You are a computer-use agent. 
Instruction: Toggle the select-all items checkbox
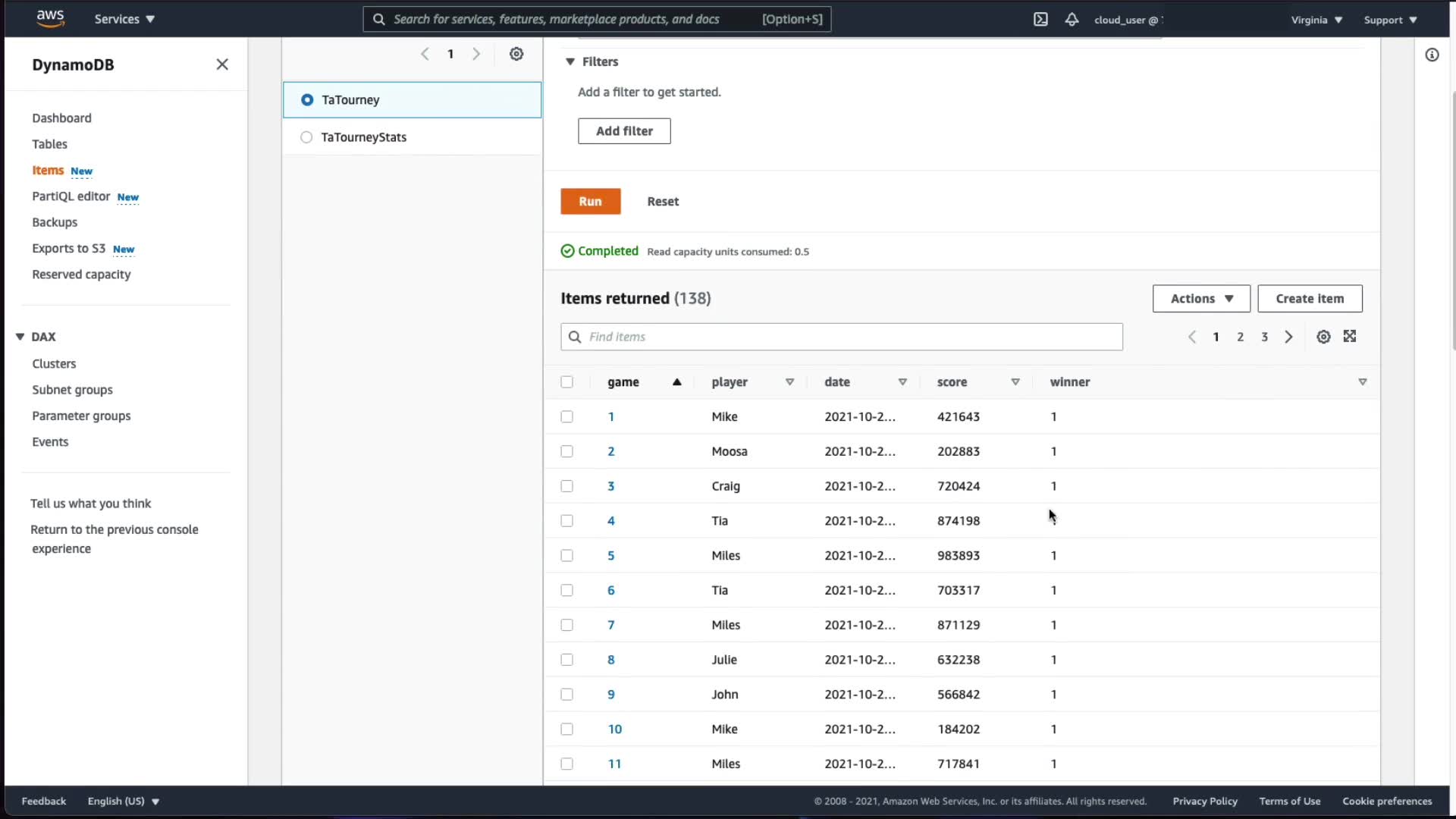[x=566, y=382]
